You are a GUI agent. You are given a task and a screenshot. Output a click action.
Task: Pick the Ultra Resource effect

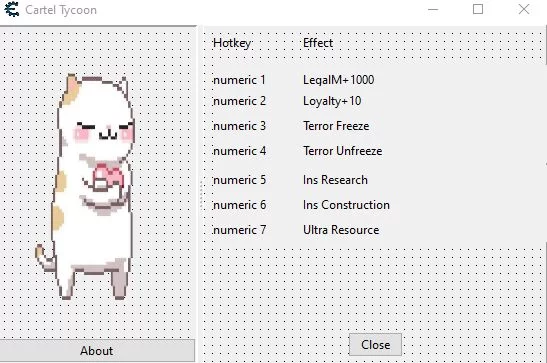341,230
